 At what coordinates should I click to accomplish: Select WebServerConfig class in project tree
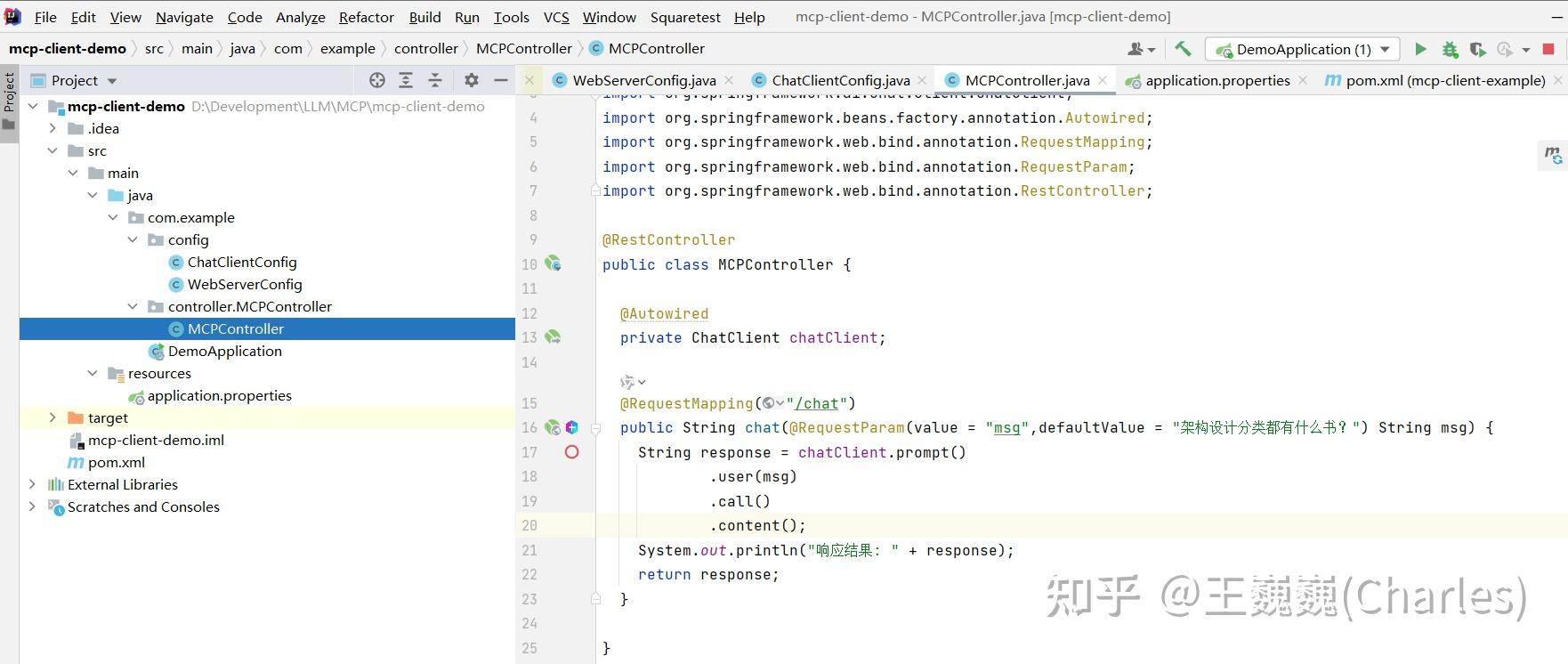(245, 284)
